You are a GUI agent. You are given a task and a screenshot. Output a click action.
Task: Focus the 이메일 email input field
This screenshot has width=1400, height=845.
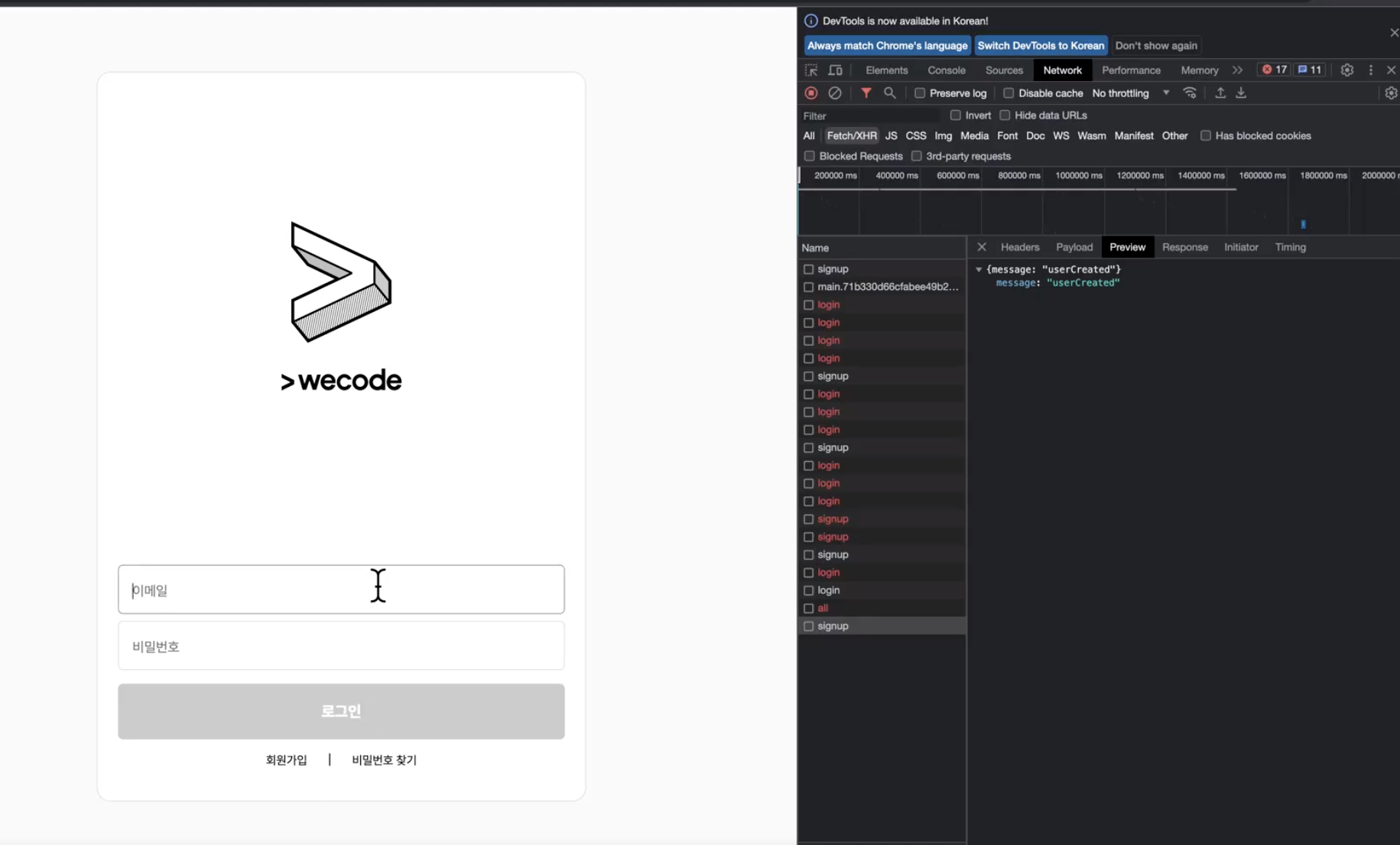[x=341, y=590]
